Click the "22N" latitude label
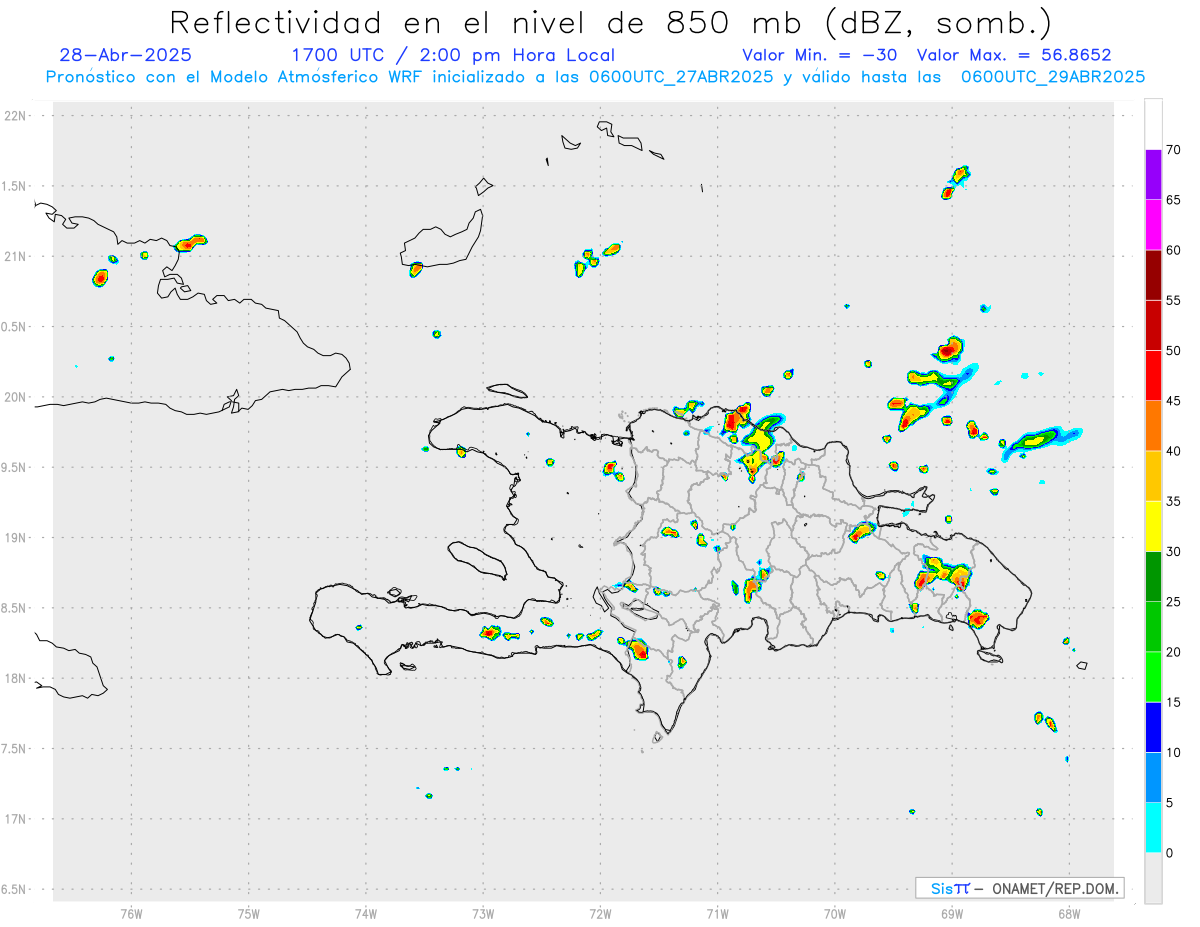1200x927 pixels. [17, 116]
